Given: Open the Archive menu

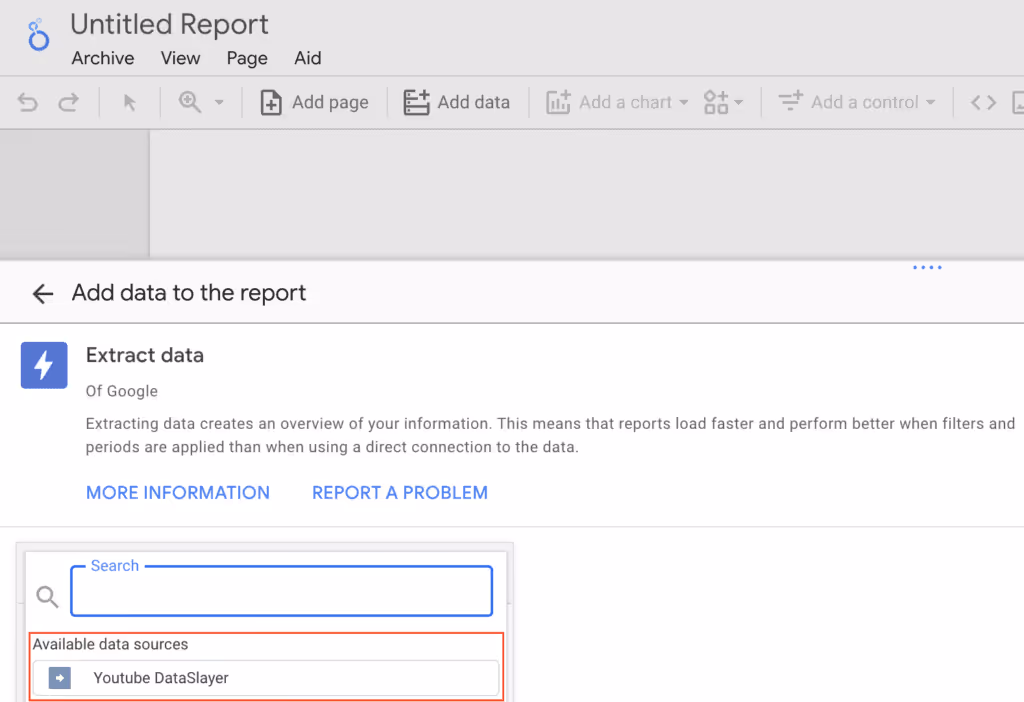Looking at the screenshot, I should (102, 58).
